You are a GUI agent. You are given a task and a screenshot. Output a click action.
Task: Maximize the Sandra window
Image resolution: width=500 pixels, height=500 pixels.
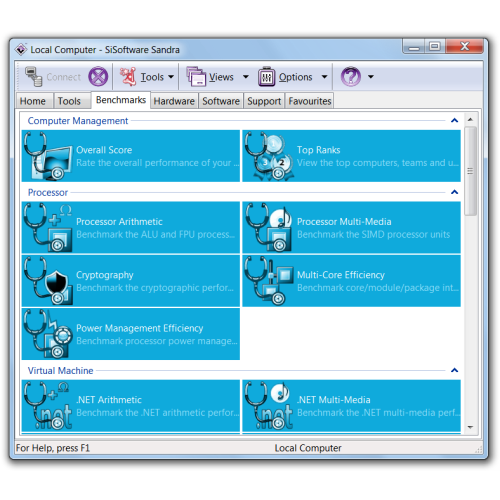pyautogui.click(x=435, y=47)
